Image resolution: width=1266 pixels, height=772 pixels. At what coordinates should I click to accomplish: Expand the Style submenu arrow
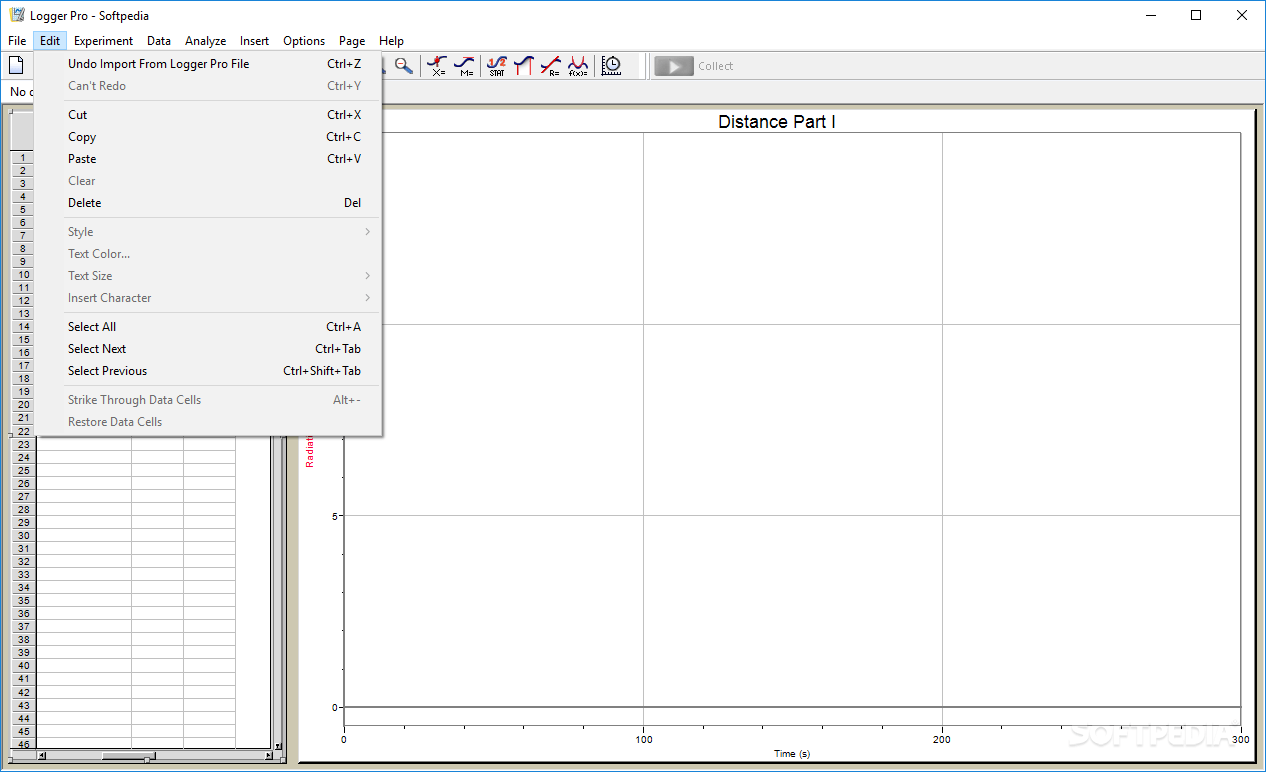click(367, 232)
